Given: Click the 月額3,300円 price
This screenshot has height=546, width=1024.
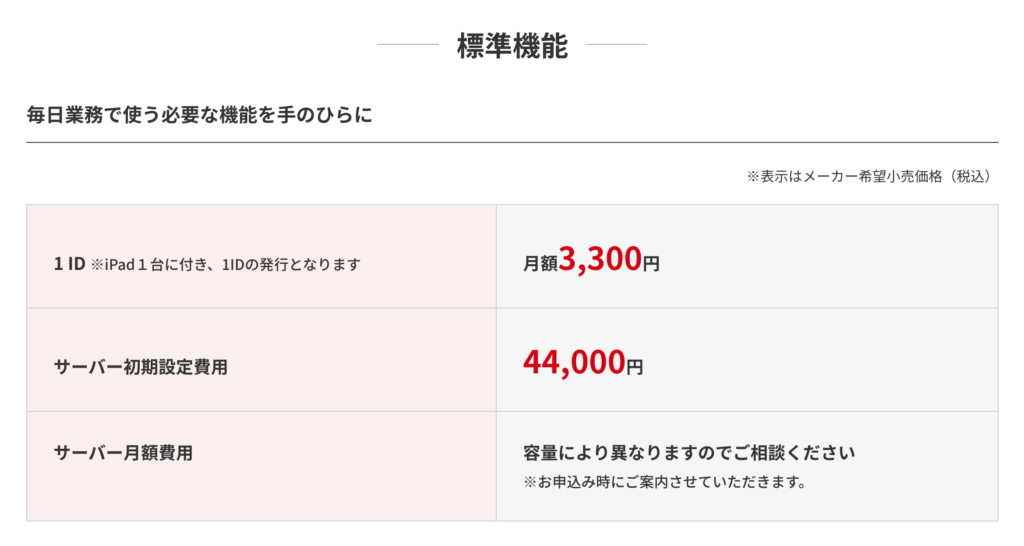Looking at the screenshot, I should [x=591, y=259].
